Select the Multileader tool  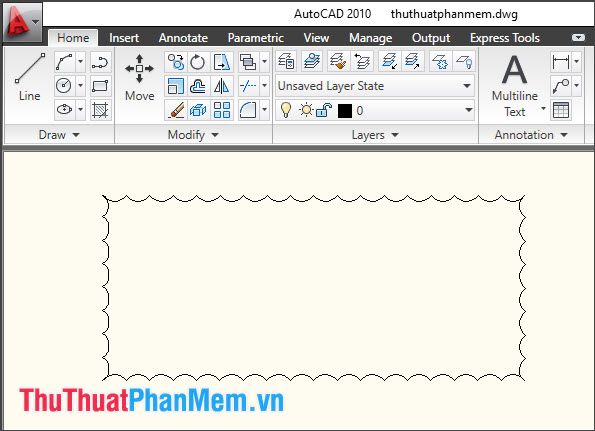pyautogui.click(x=561, y=86)
